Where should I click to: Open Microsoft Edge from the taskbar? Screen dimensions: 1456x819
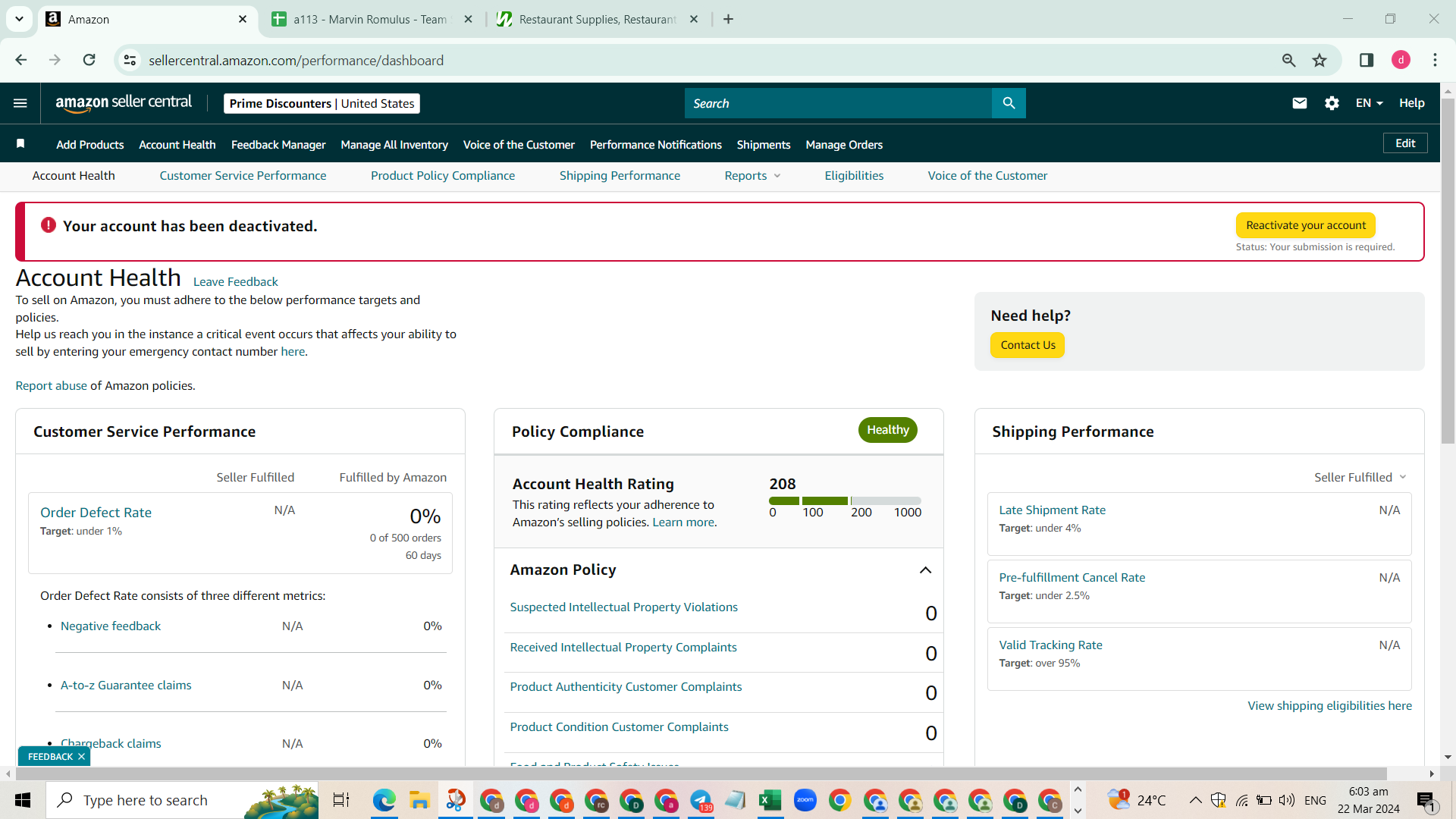point(384,800)
